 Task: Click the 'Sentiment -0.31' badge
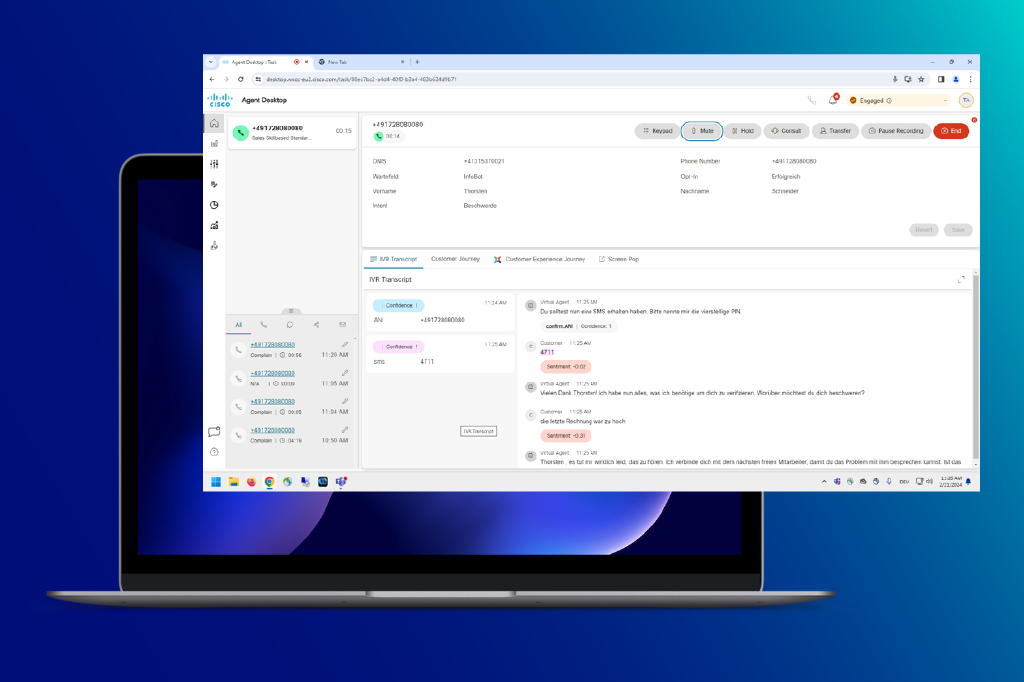coord(566,436)
